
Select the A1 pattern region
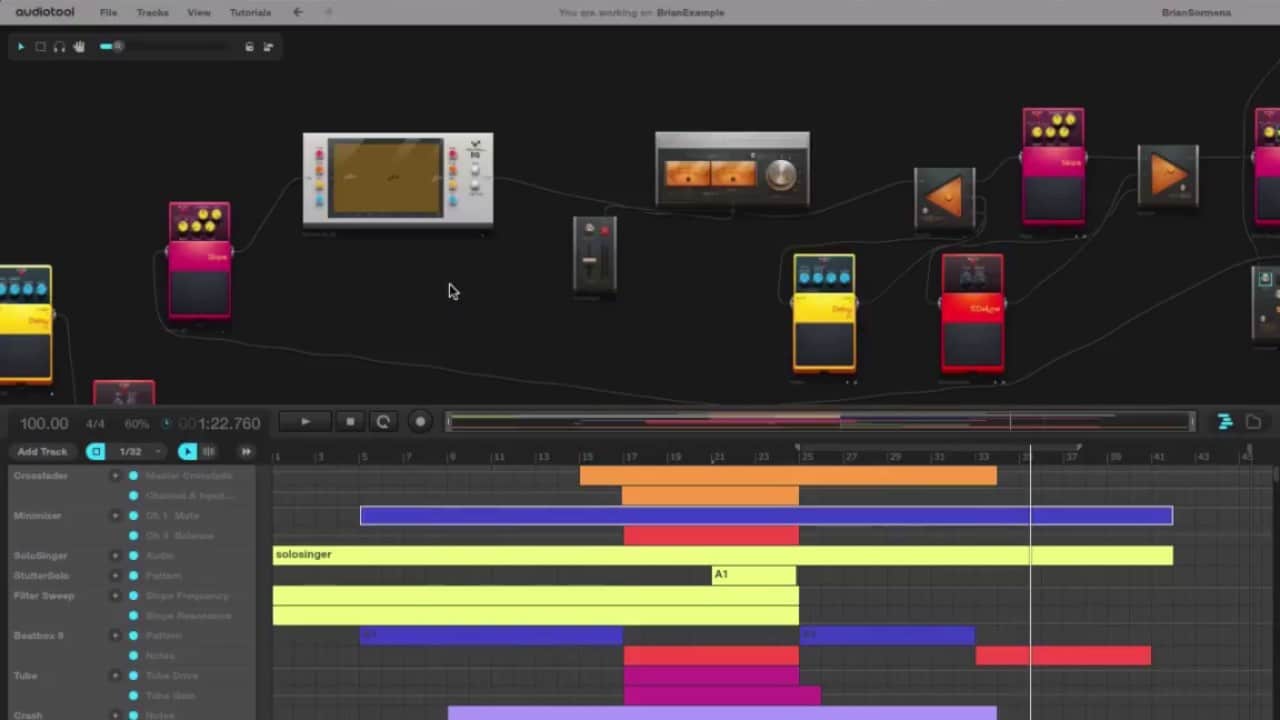754,575
